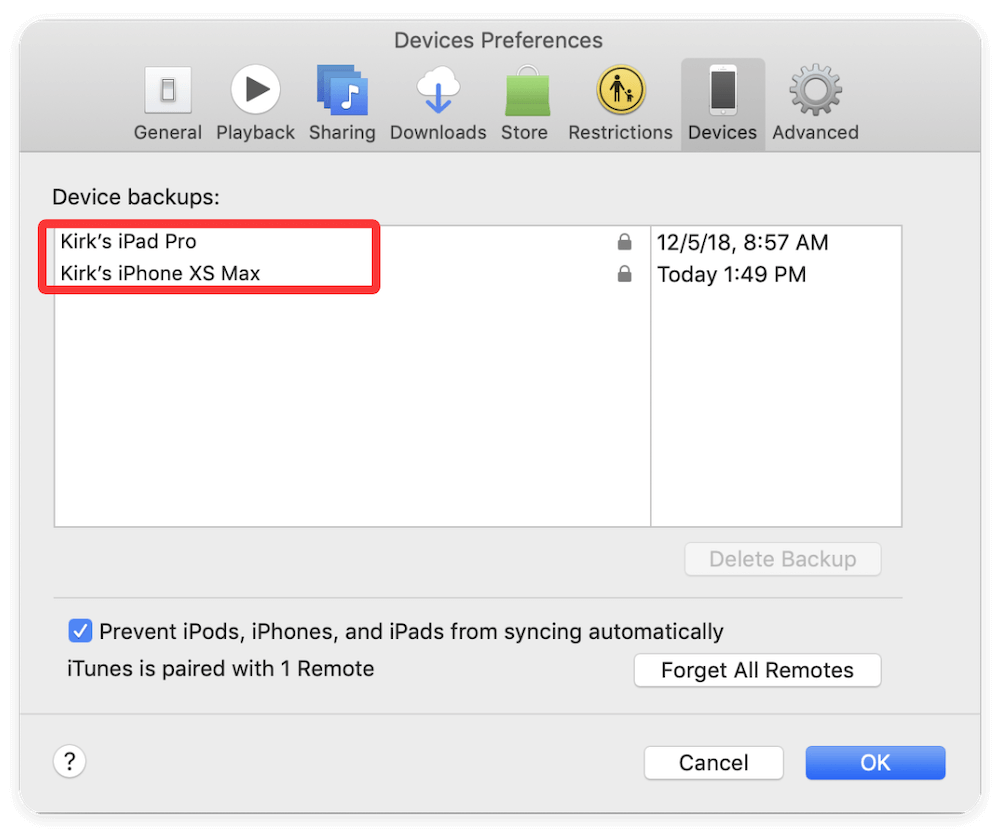Click the help question mark button
Viewport: 1000px width, 833px height.
(x=69, y=761)
